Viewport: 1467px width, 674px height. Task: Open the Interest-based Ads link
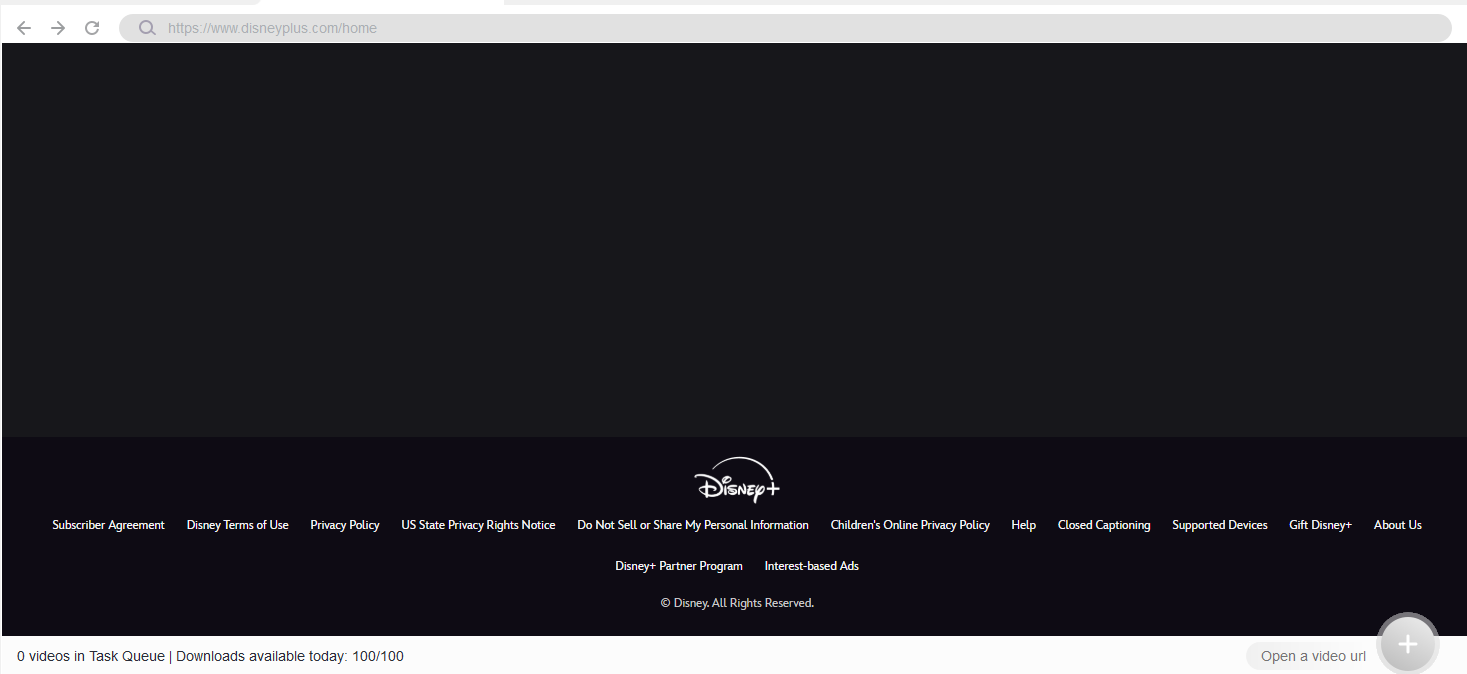812,566
